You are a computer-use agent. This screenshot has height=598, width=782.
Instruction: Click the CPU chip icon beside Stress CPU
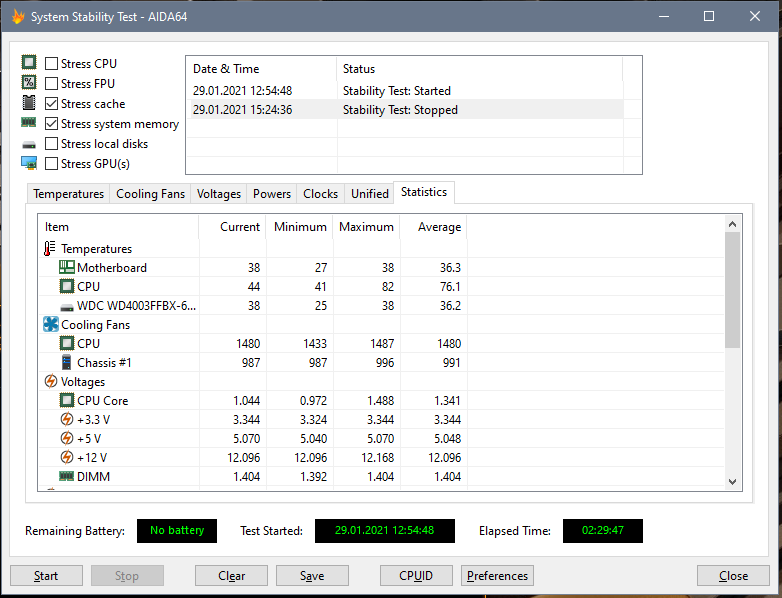(x=29, y=62)
